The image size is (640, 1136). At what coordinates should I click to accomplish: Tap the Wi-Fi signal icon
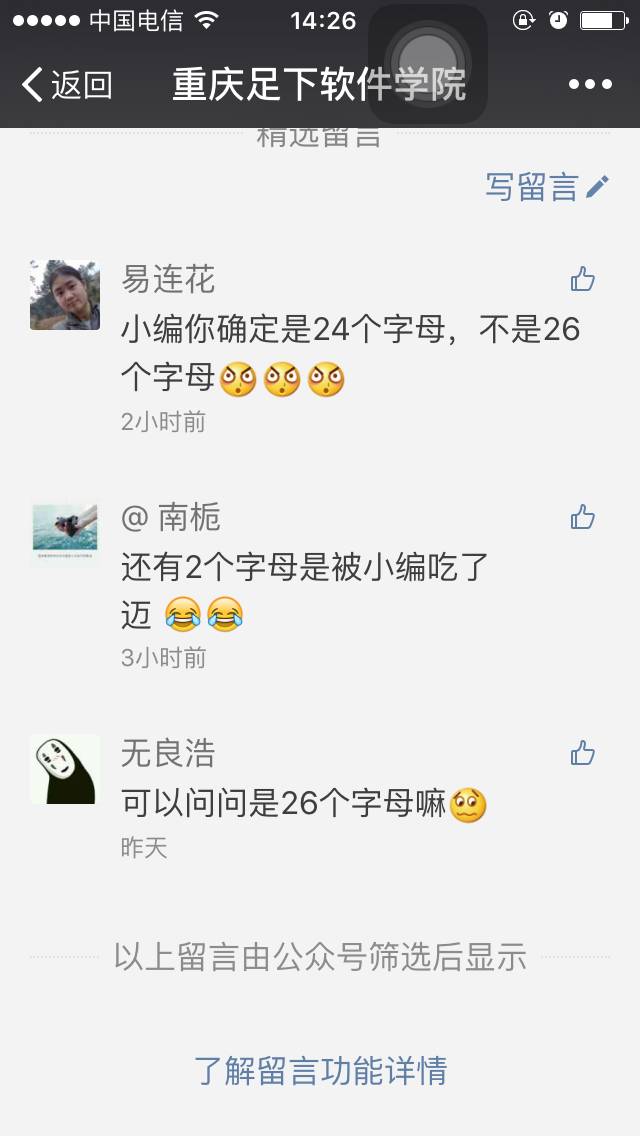(x=207, y=20)
